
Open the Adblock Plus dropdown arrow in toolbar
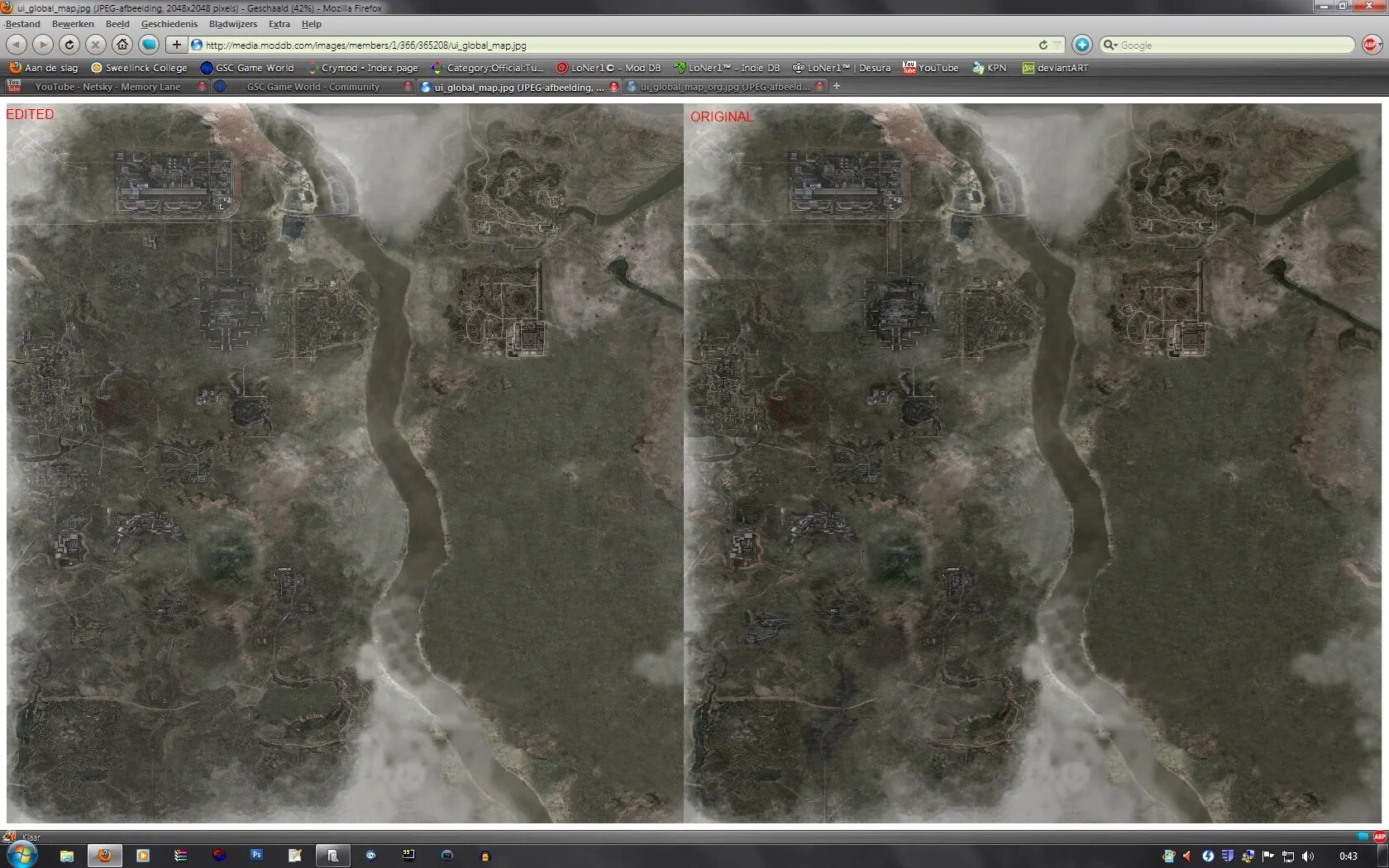[x=1381, y=45]
